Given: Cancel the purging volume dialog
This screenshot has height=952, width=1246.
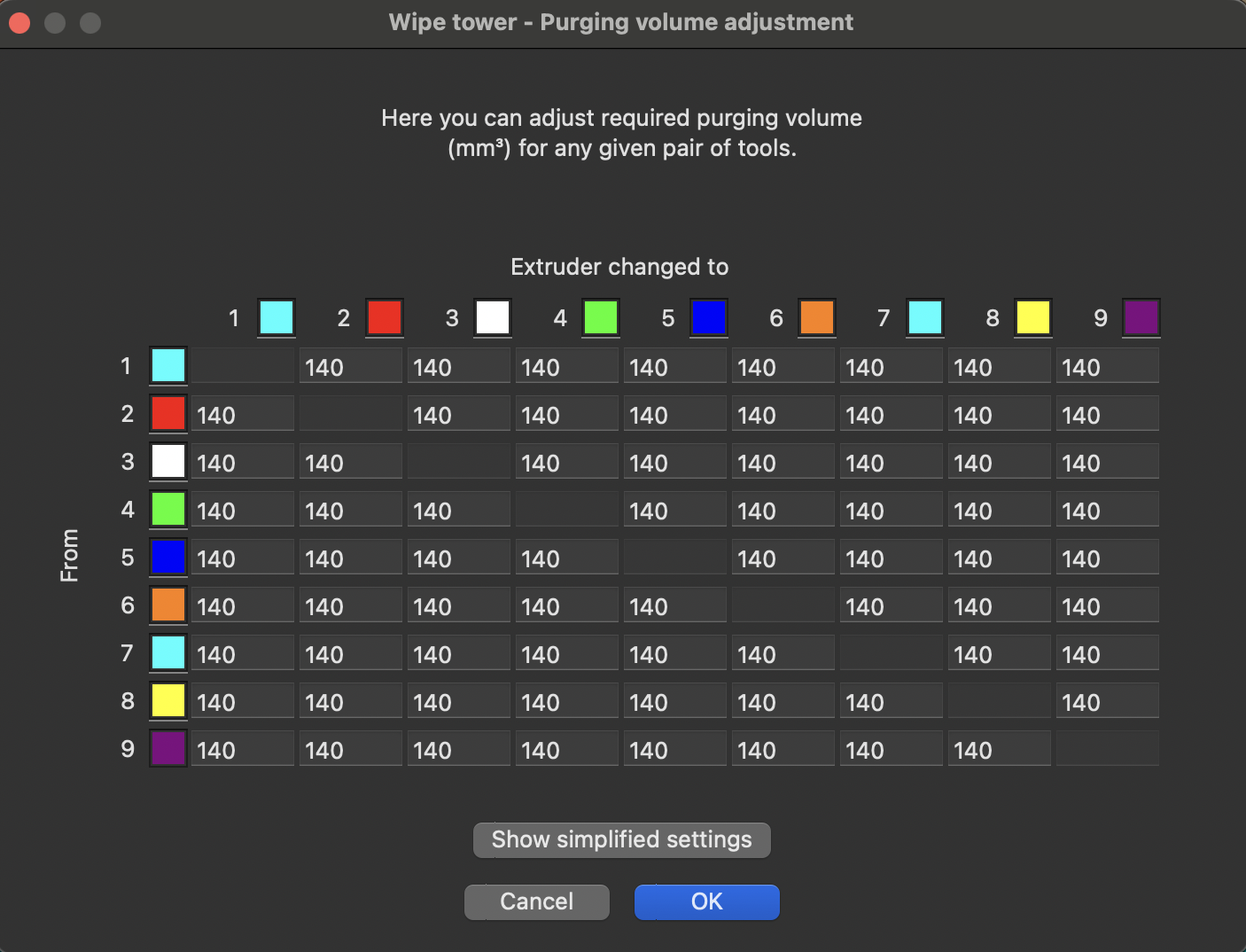Looking at the screenshot, I should click(537, 901).
